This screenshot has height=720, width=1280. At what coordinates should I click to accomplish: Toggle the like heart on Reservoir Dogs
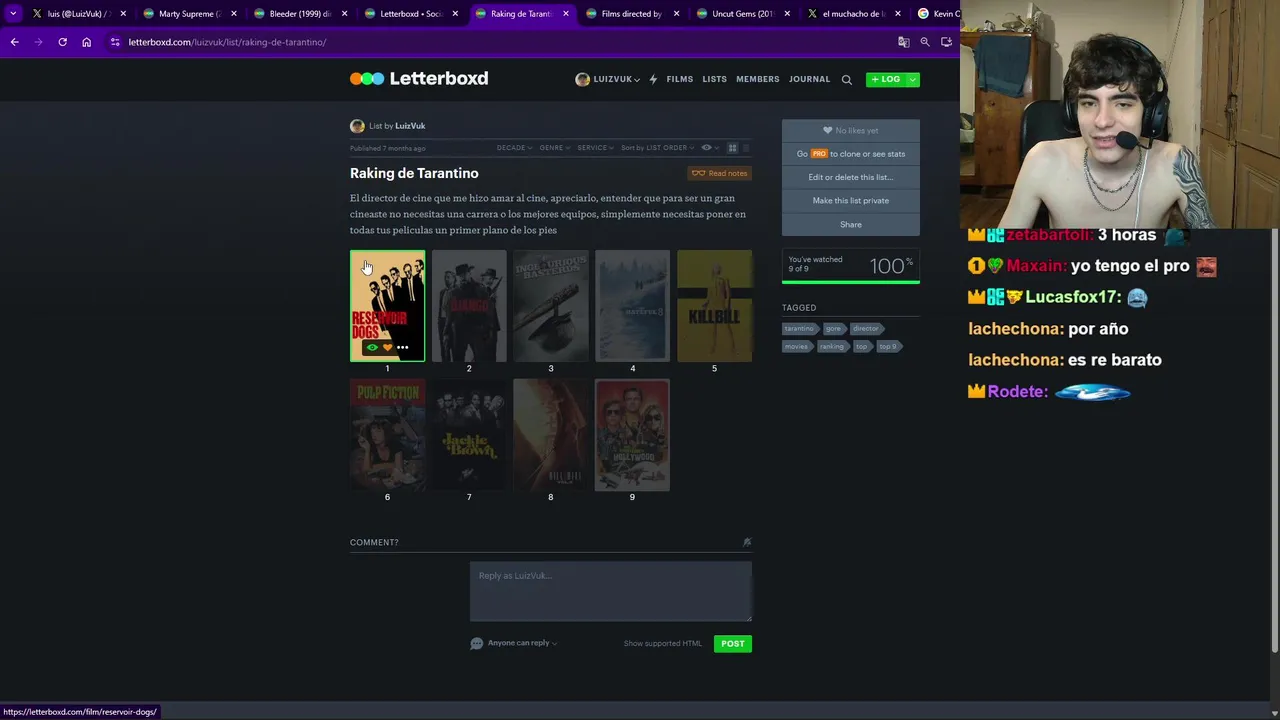[x=387, y=347]
